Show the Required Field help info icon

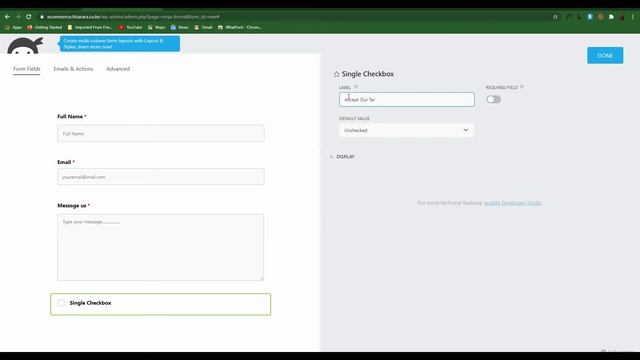click(x=522, y=87)
